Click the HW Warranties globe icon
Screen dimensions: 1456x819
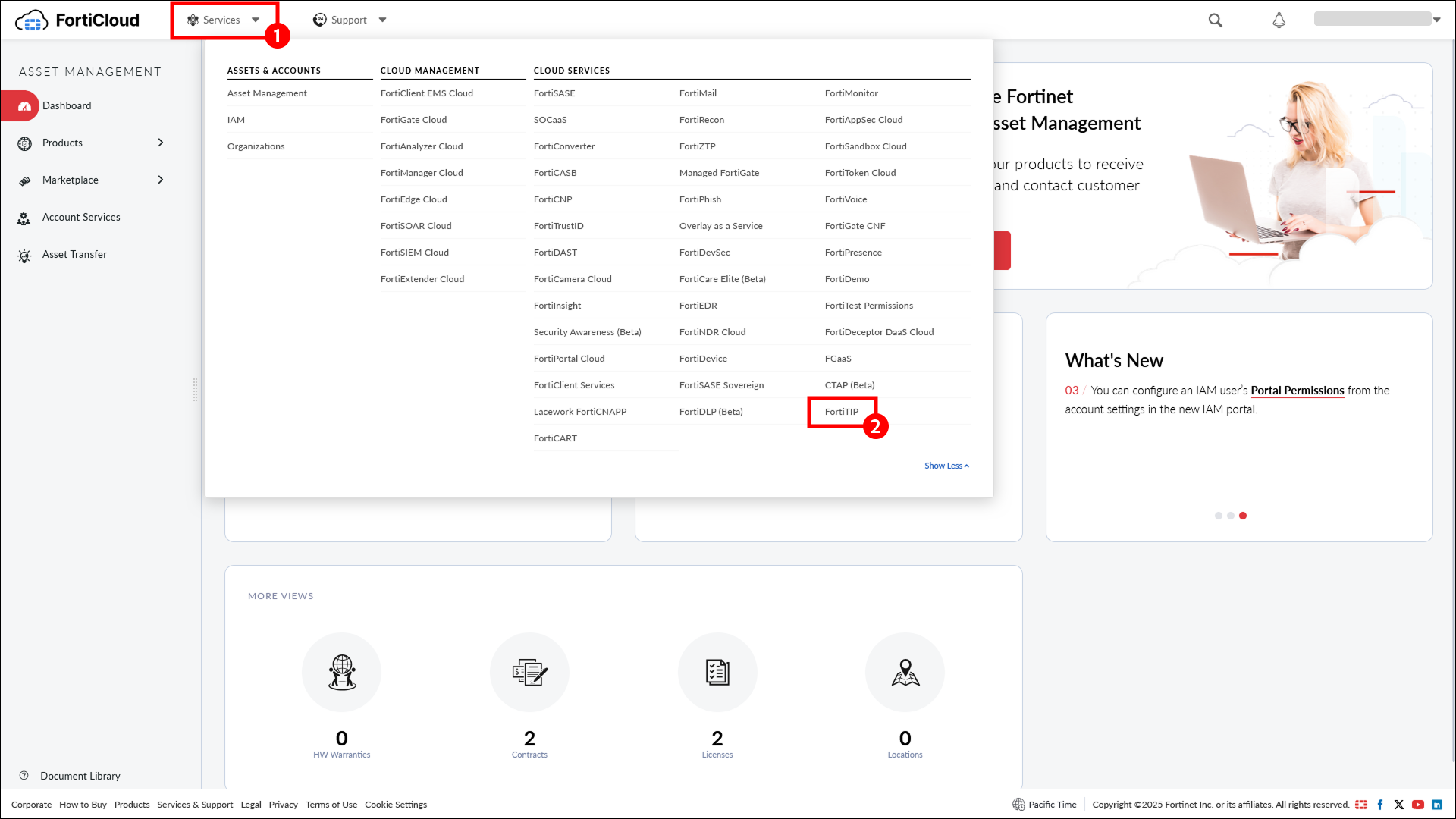coord(341,672)
